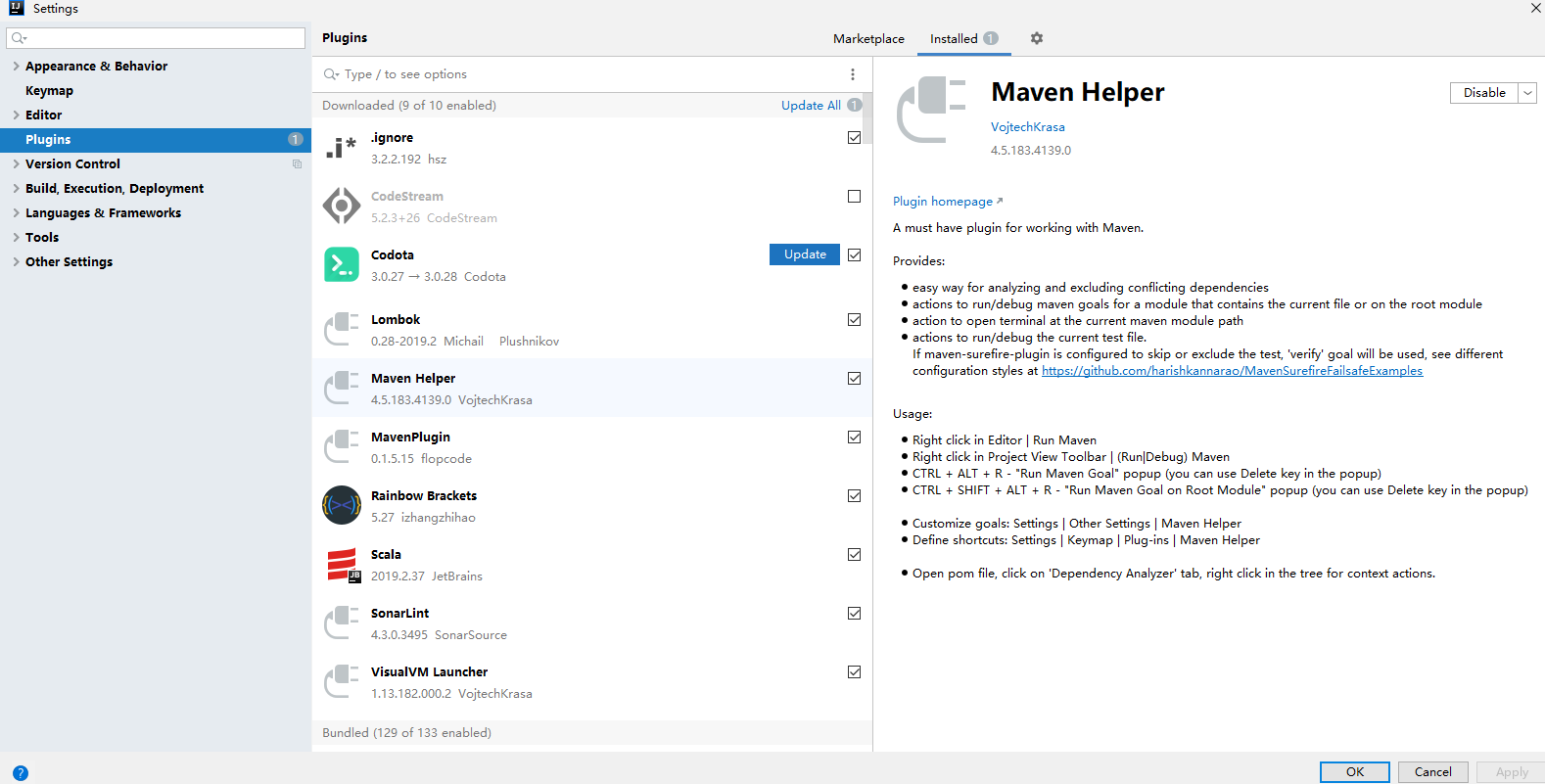Expand the Editor settings node
This screenshot has width=1545, height=784.
(16, 115)
